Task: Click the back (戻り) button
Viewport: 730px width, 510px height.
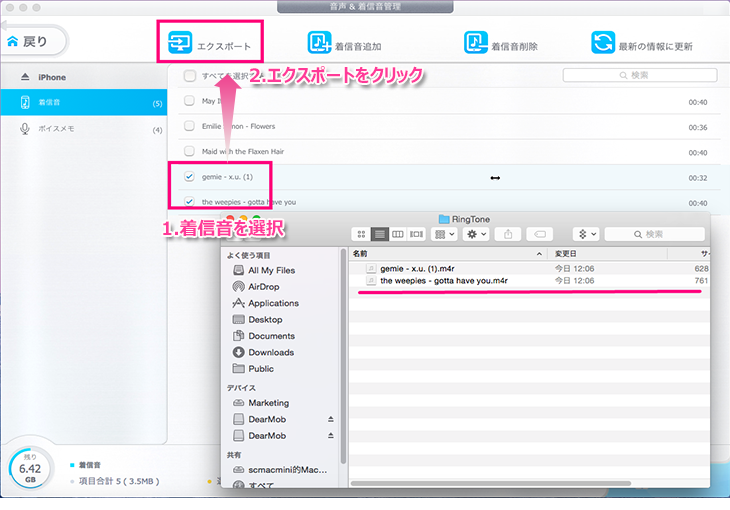Action: 35,42
